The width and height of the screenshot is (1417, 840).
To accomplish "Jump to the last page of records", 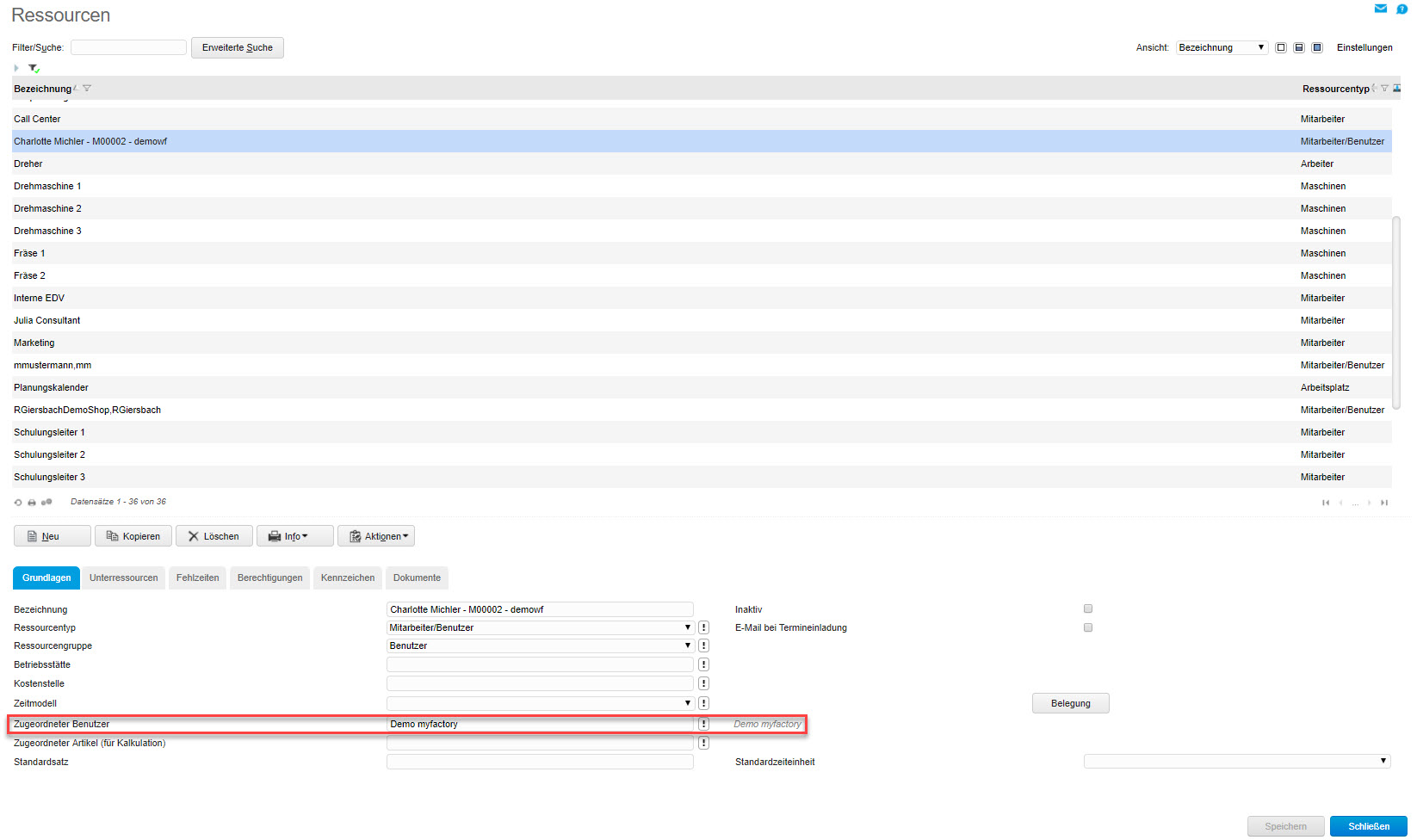I will 1384,503.
